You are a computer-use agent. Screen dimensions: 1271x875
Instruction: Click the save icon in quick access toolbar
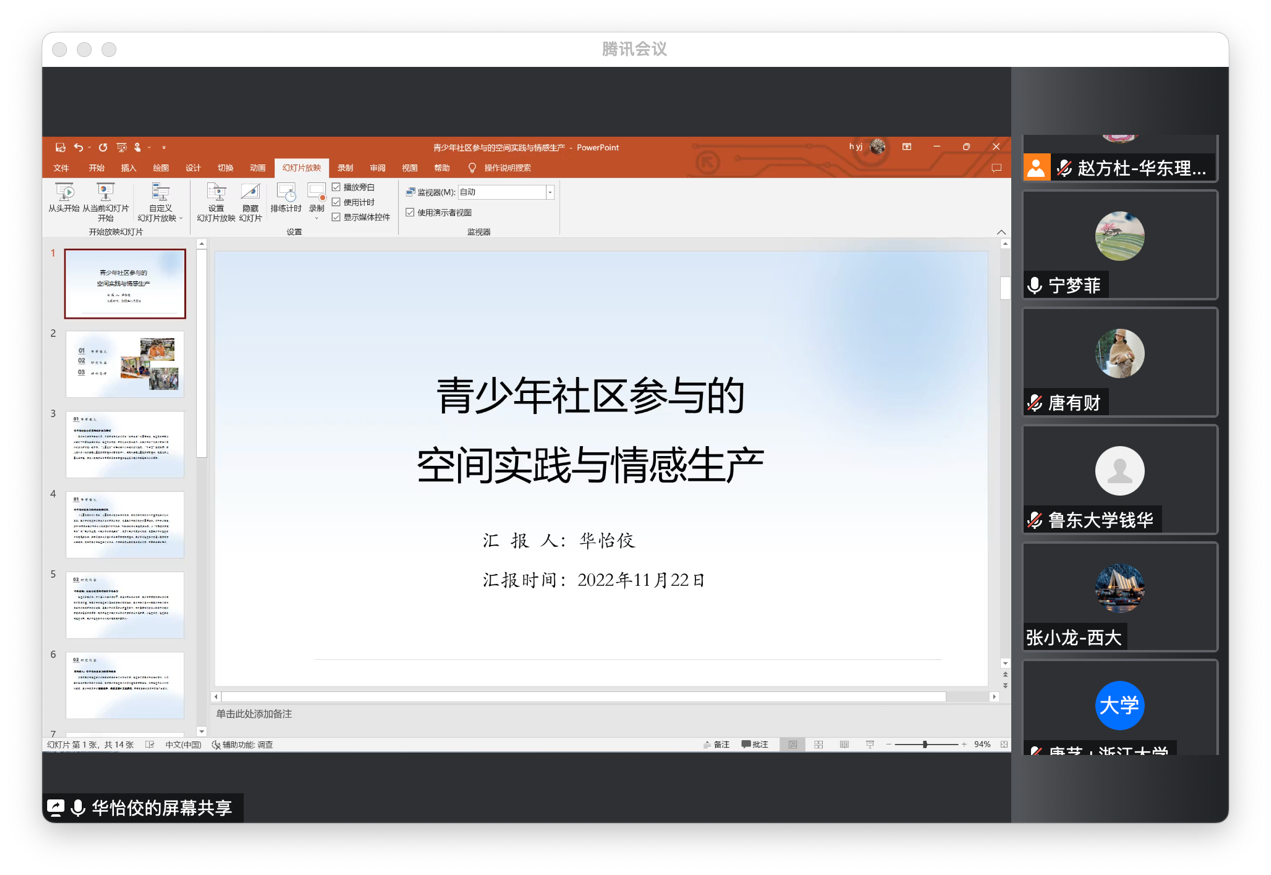(x=61, y=147)
